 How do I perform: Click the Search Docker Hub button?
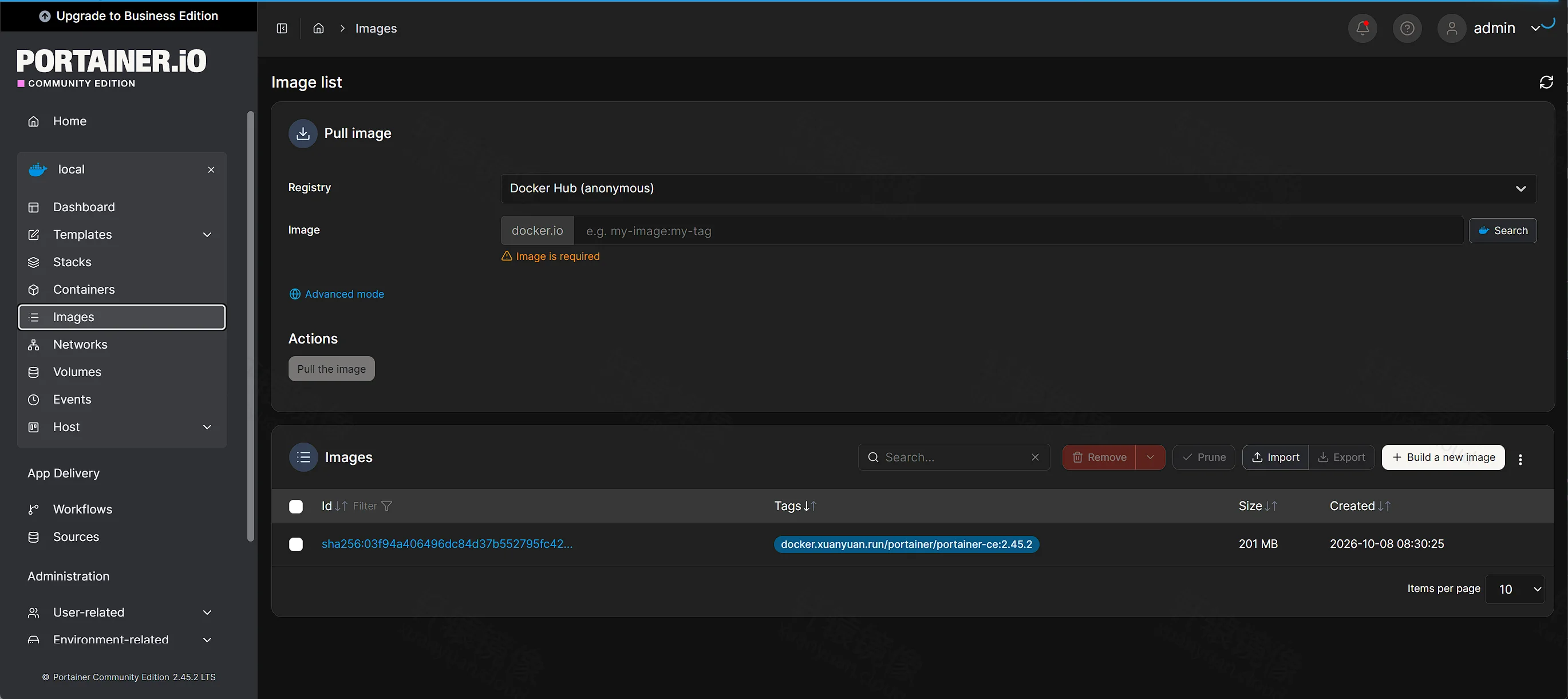[x=1502, y=231]
